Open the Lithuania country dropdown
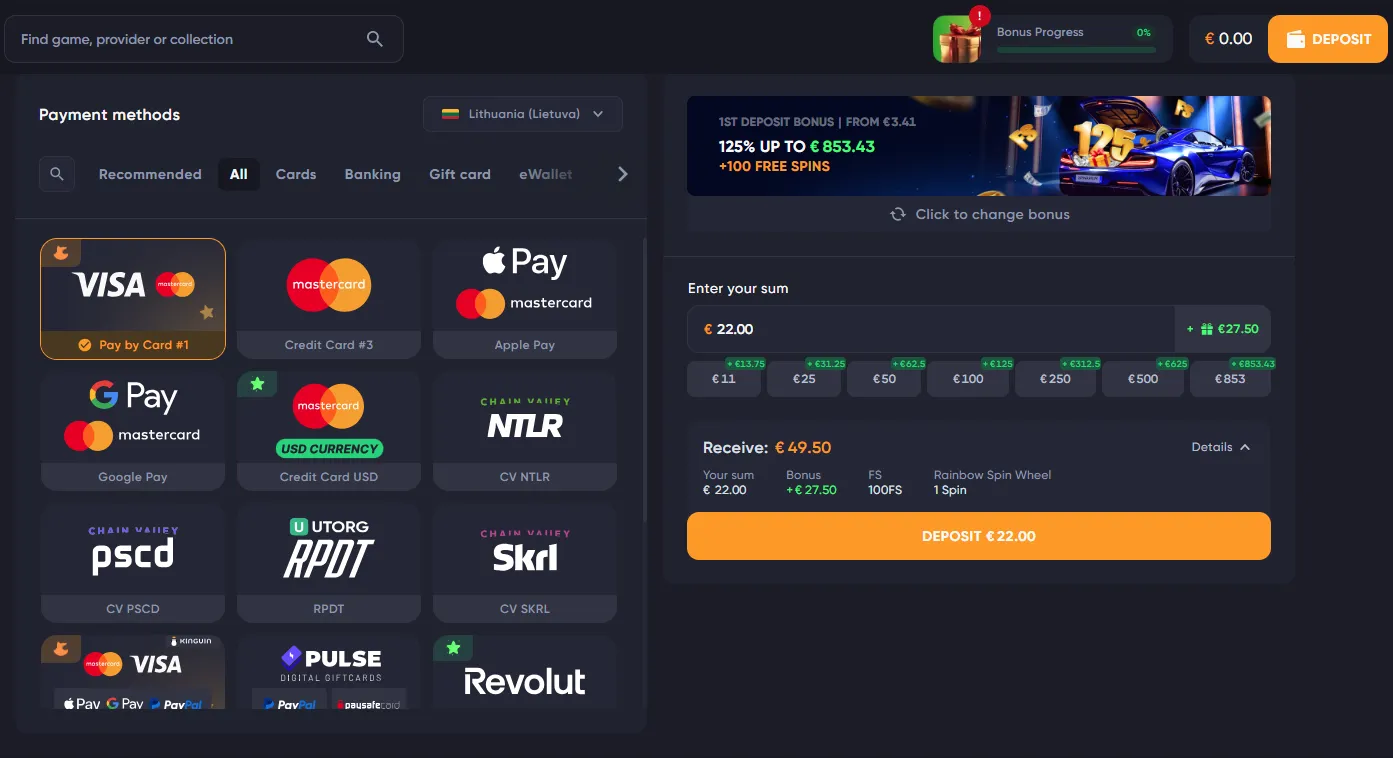1393x758 pixels. point(523,114)
